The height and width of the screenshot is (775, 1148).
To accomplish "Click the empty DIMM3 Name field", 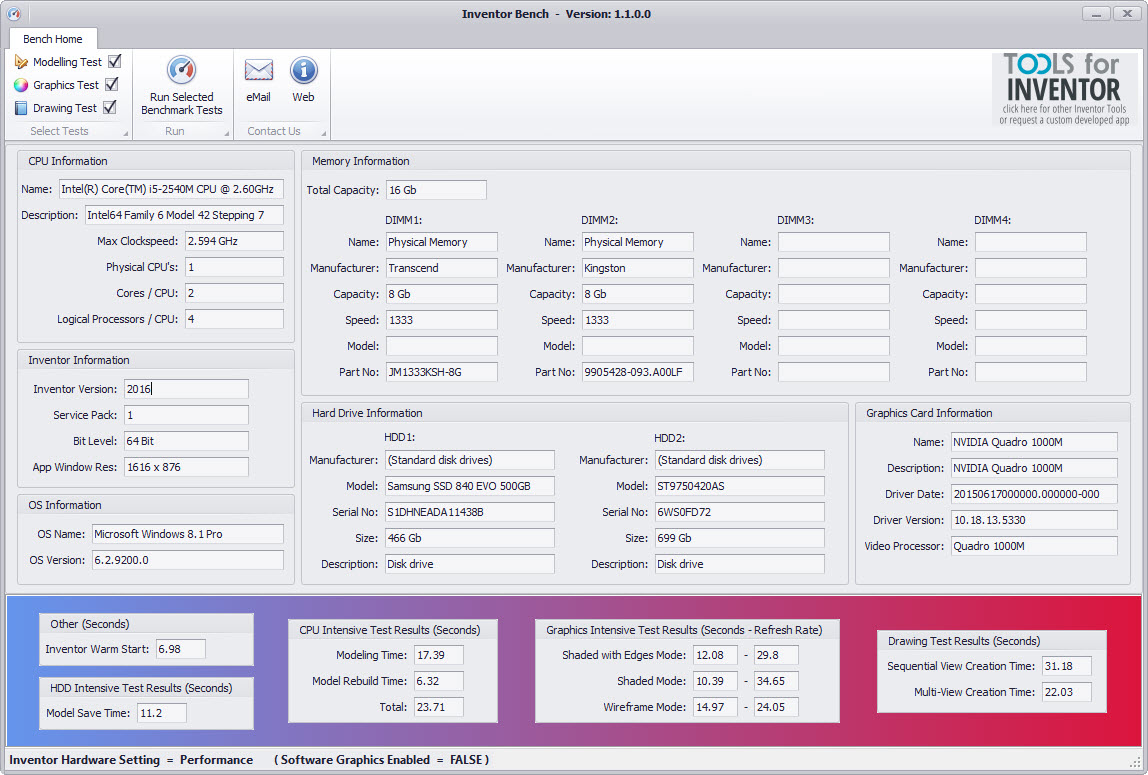I will pos(834,242).
